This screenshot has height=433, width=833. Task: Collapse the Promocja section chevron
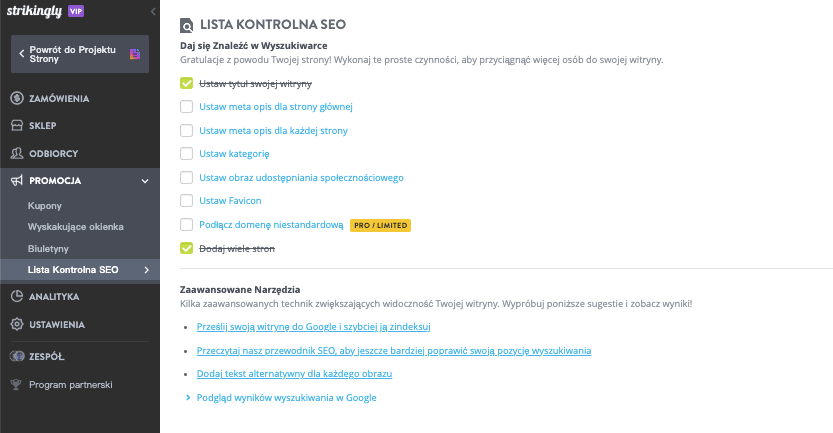(x=145, y=181)
